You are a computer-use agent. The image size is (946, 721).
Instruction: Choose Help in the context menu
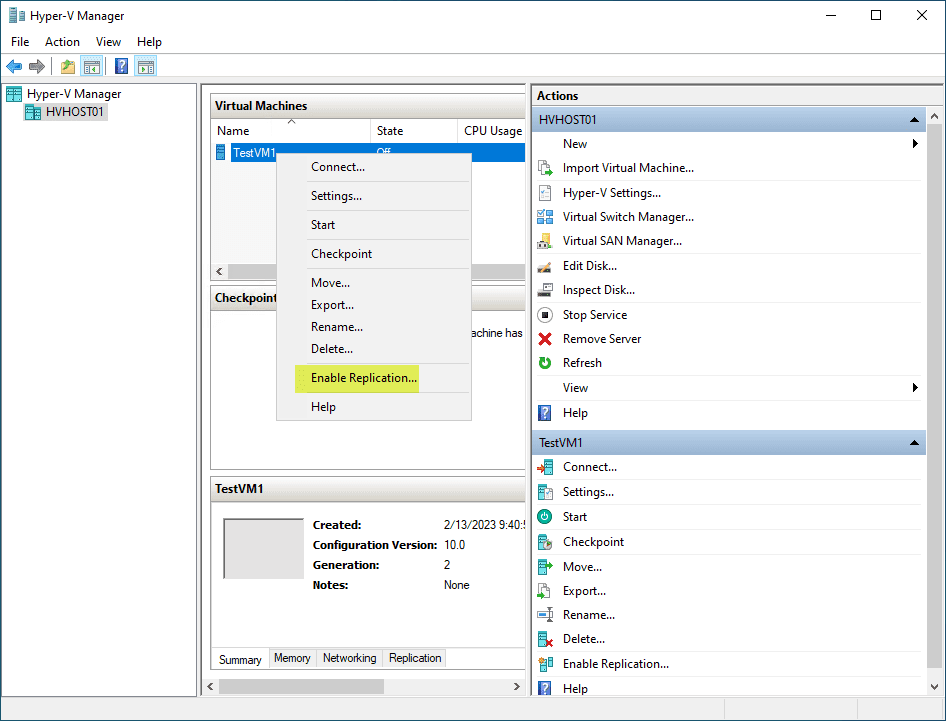(373, 407)
